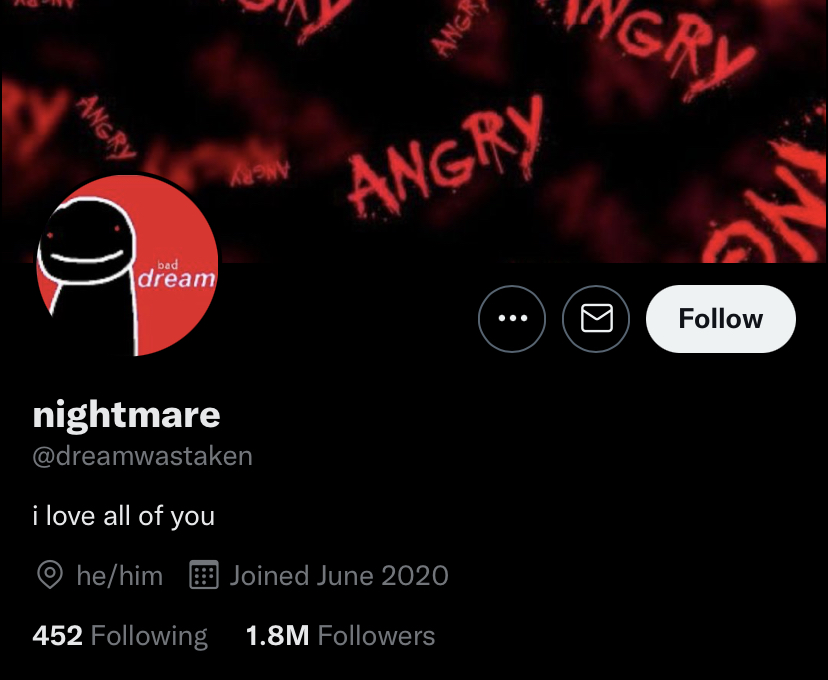The height and width of the screenshot is (680, 828).
Task: Click the location pin icon
Action: pyautogui.click(x=50, y=575)
